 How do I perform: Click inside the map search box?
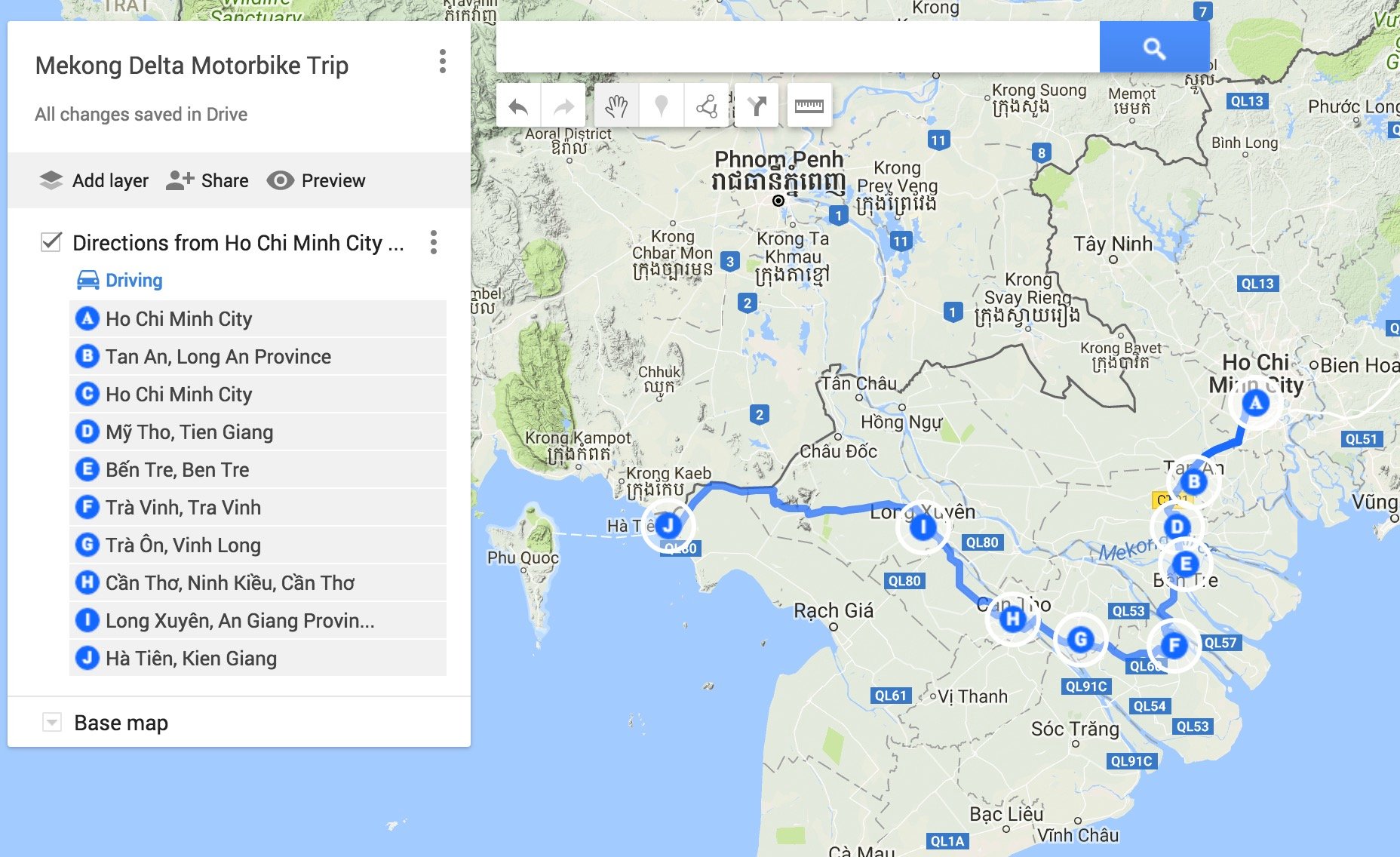pos(798,48)
